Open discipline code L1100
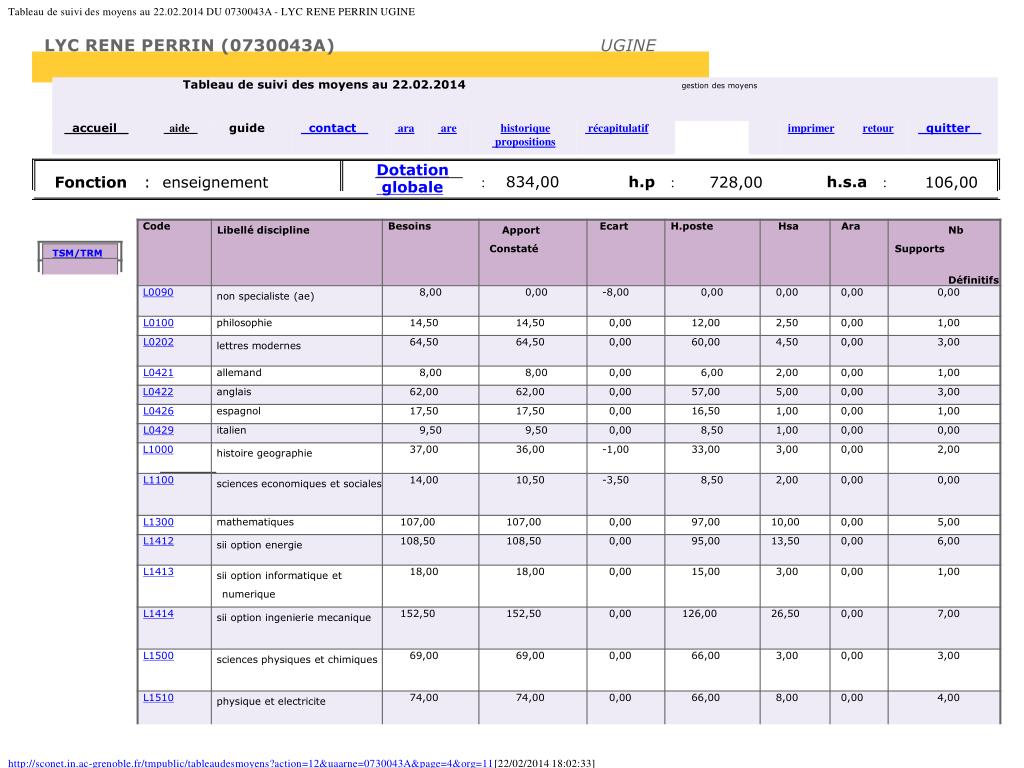 point(158,480)
